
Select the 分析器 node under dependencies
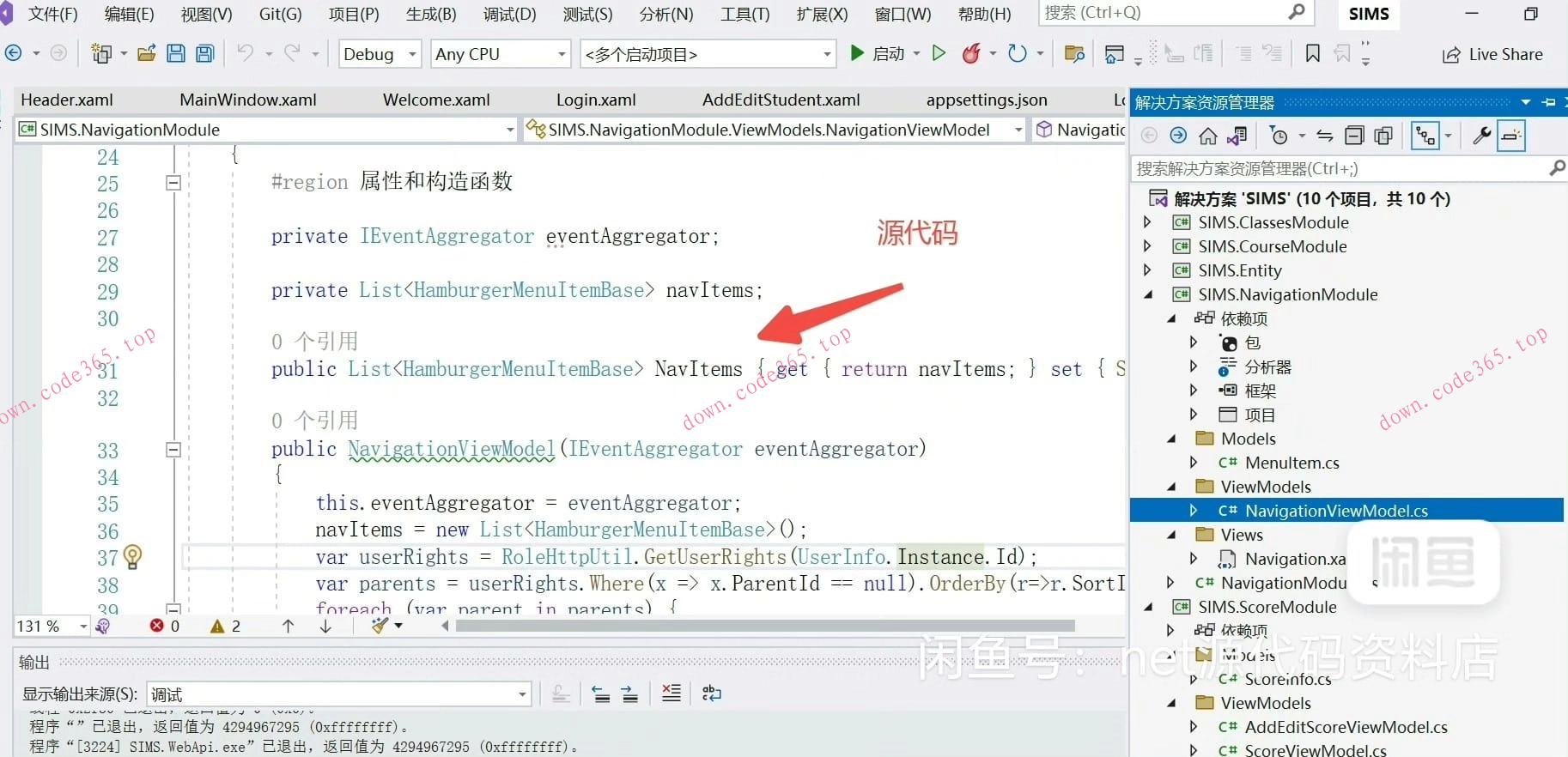(x=1267, y=366)
